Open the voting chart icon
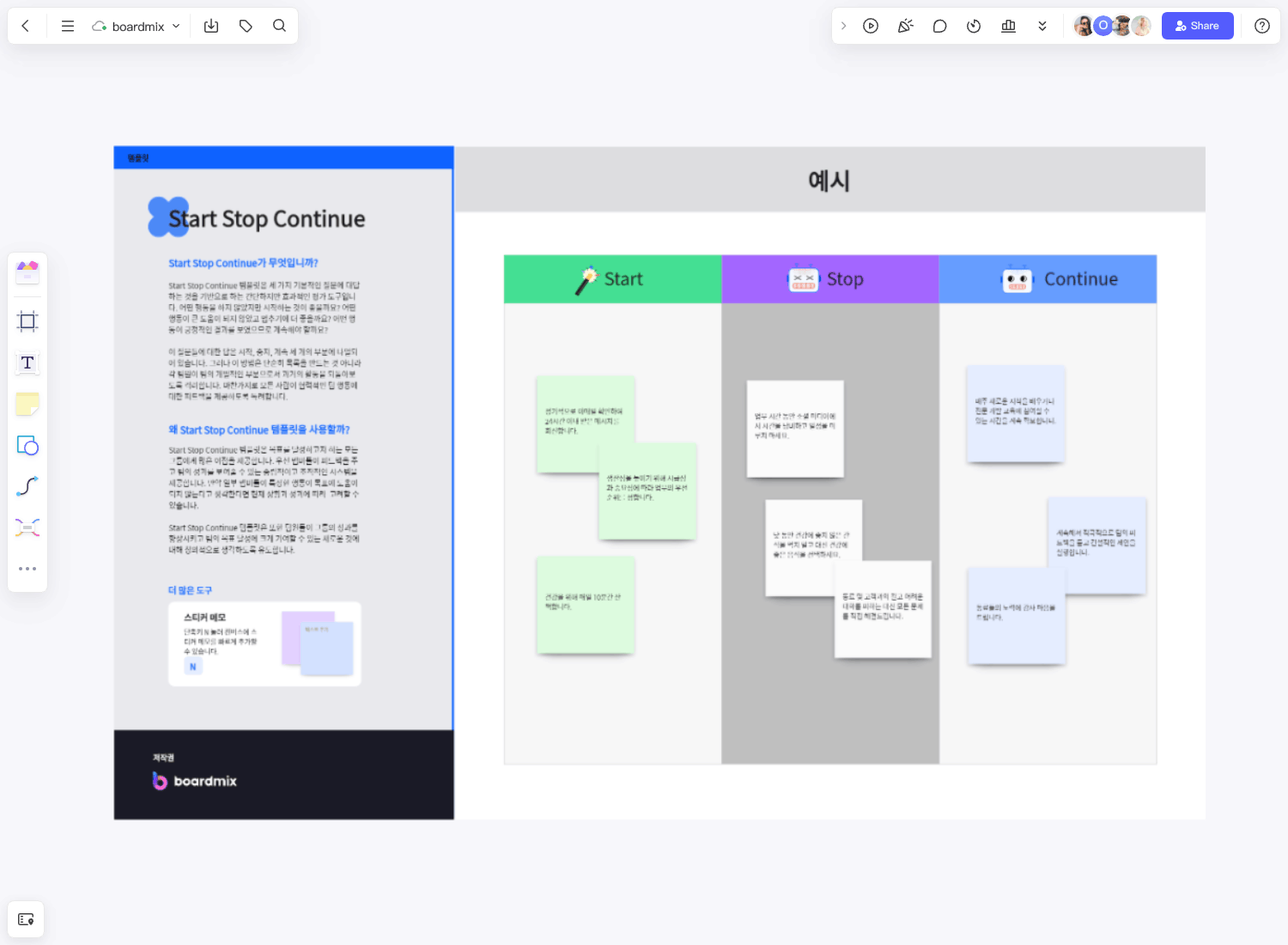 pos(1008,26)
